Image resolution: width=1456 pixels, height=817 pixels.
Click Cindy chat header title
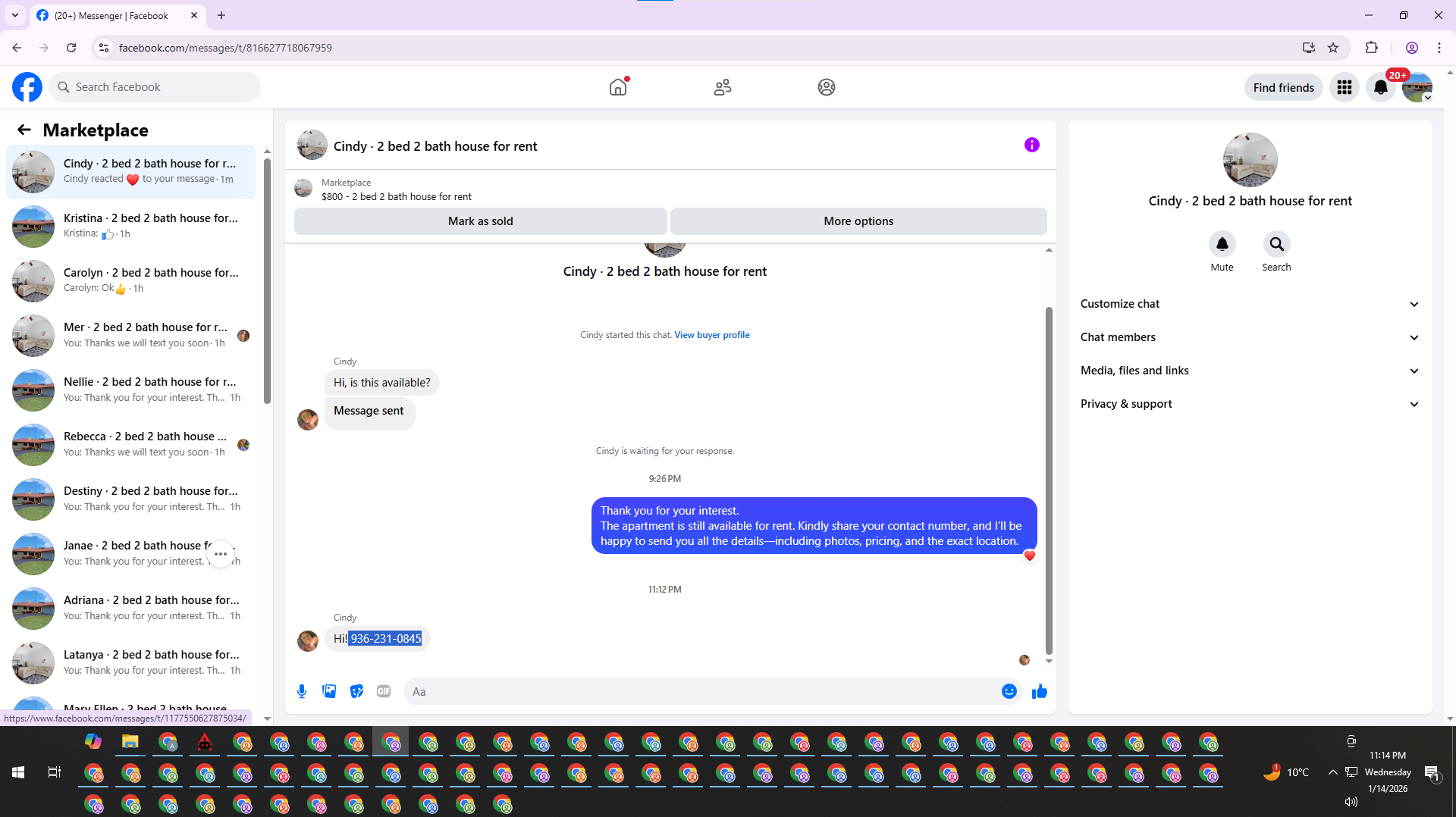pos(435,146)
